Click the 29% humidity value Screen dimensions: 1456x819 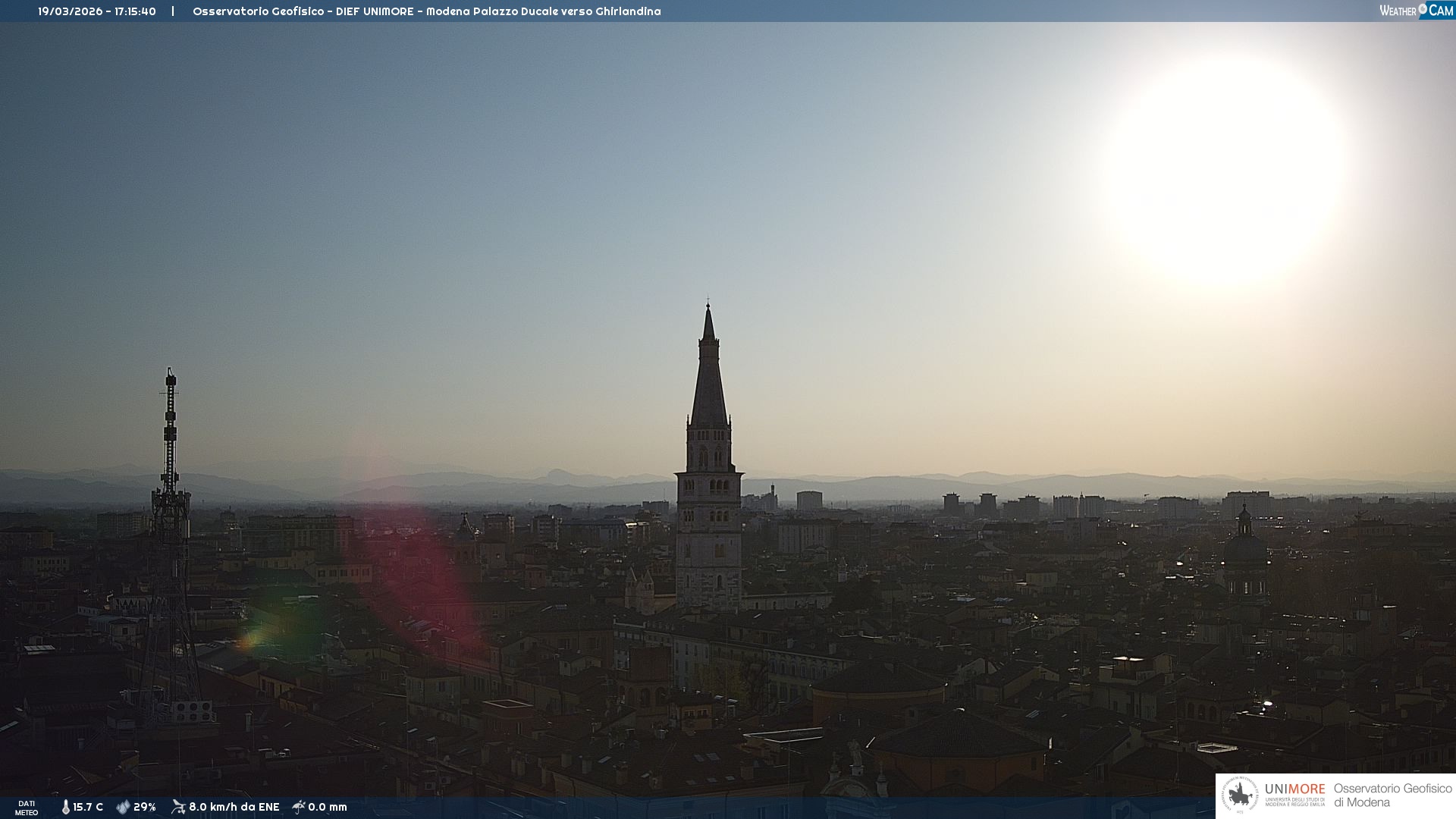144,807
